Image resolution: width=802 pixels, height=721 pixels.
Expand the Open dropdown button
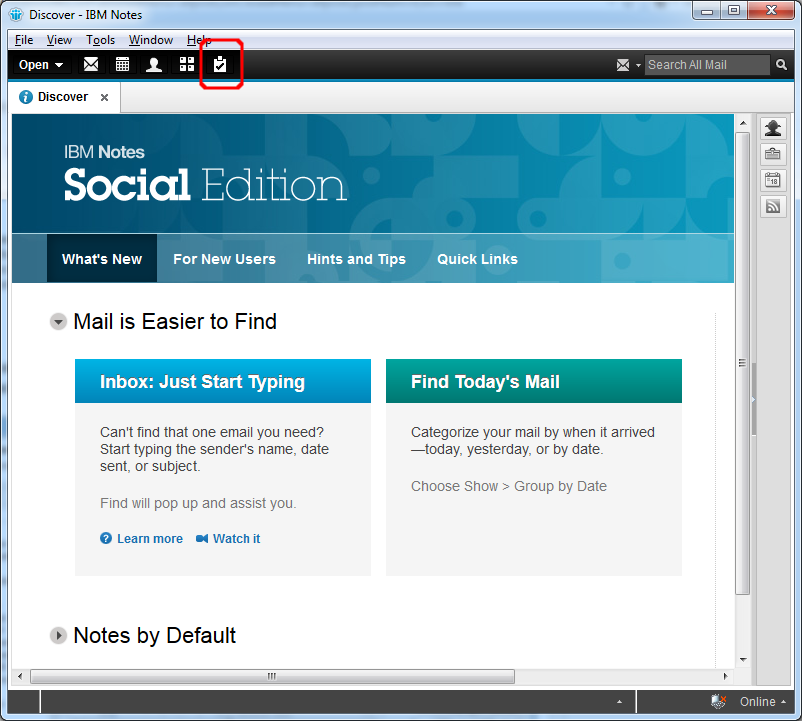pos(41,65)
